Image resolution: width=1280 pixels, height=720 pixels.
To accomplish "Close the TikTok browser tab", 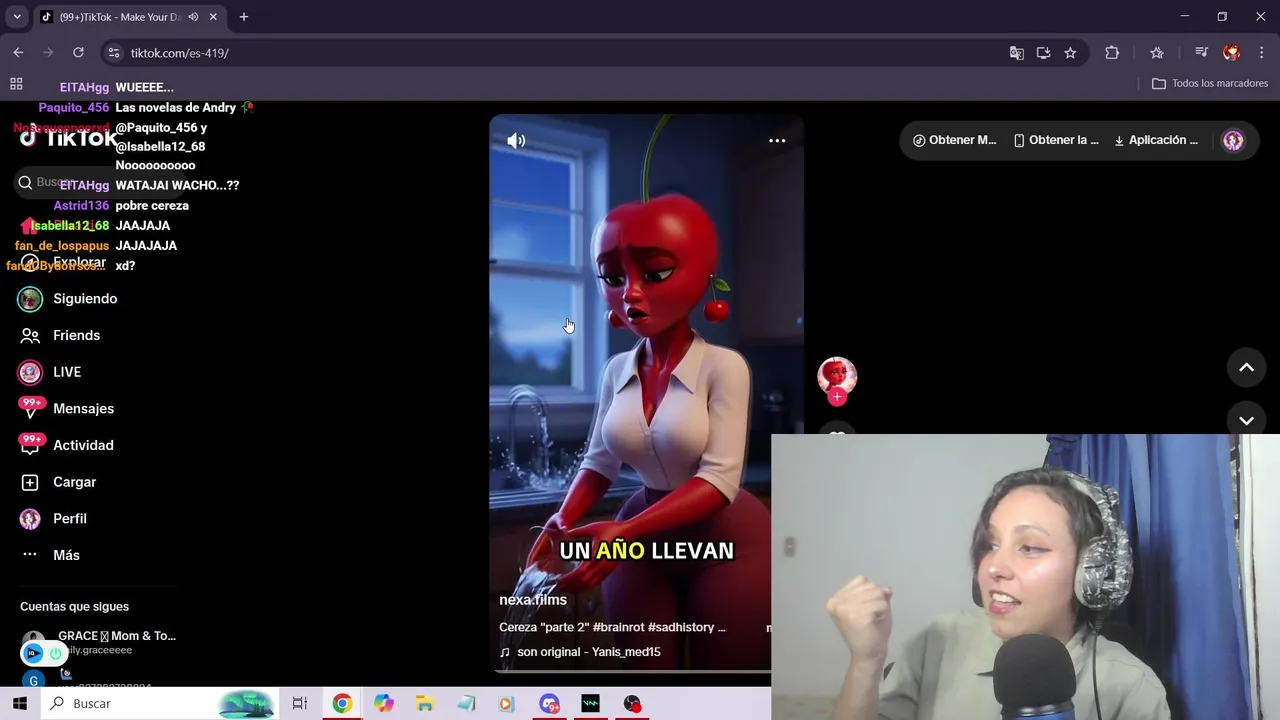I will coord(213,17).
